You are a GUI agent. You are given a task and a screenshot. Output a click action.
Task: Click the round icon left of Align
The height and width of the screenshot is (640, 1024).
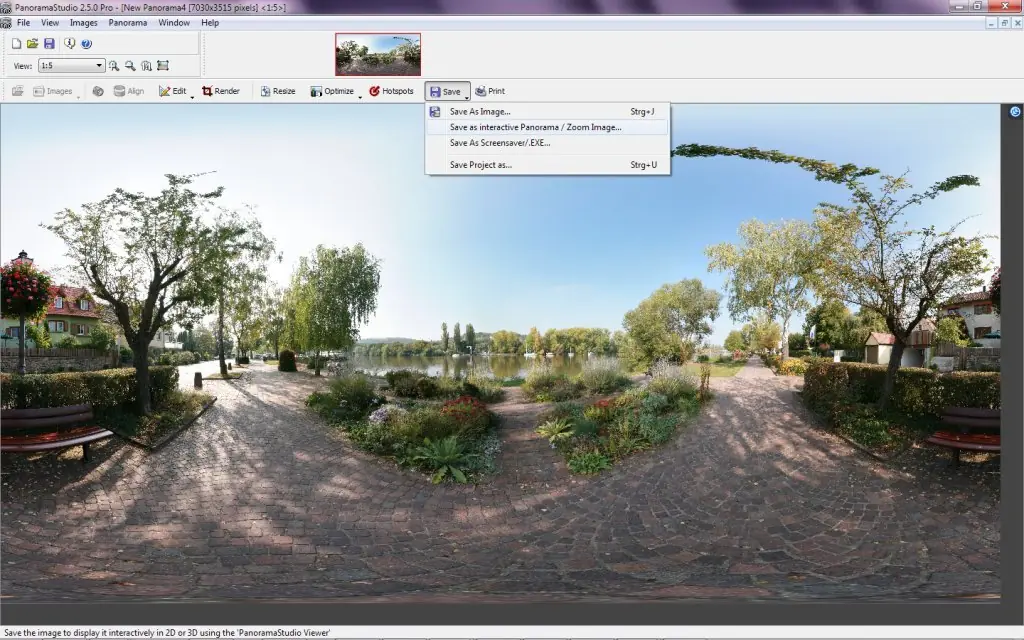[x=98, y=91]
